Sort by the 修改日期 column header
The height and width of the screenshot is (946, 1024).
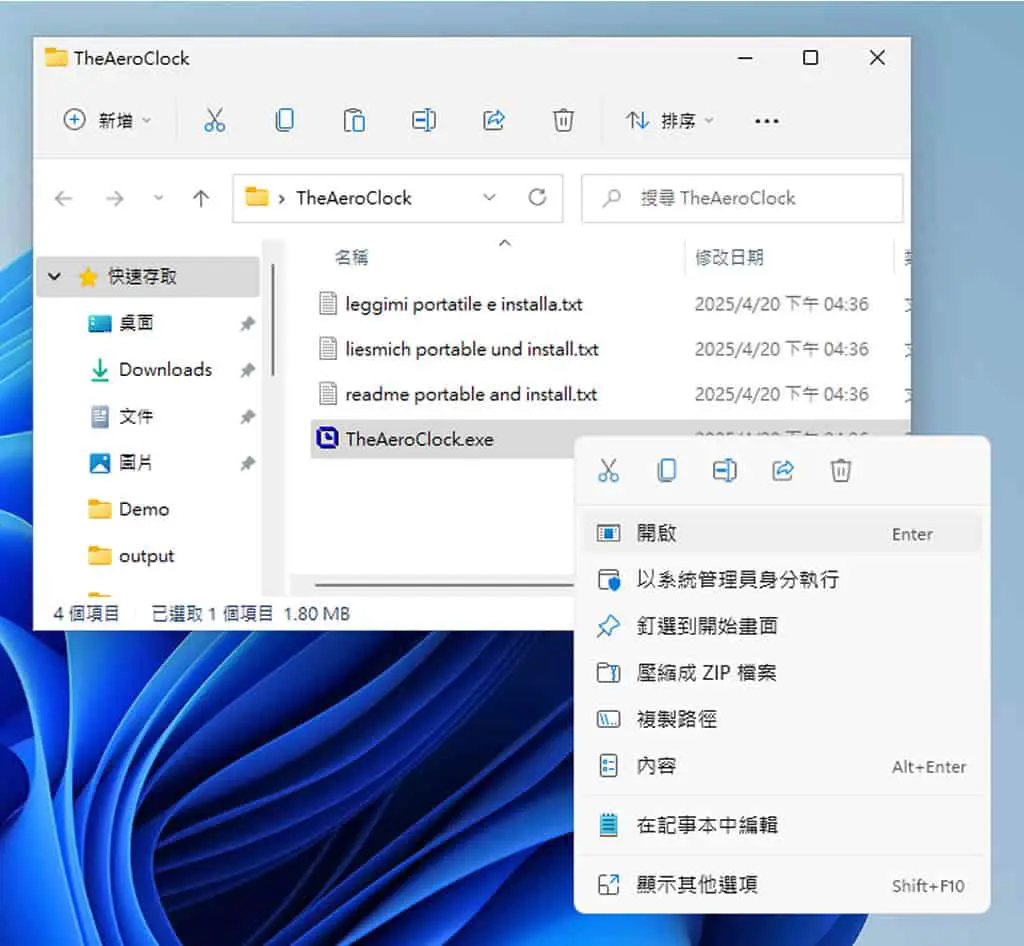729,257
